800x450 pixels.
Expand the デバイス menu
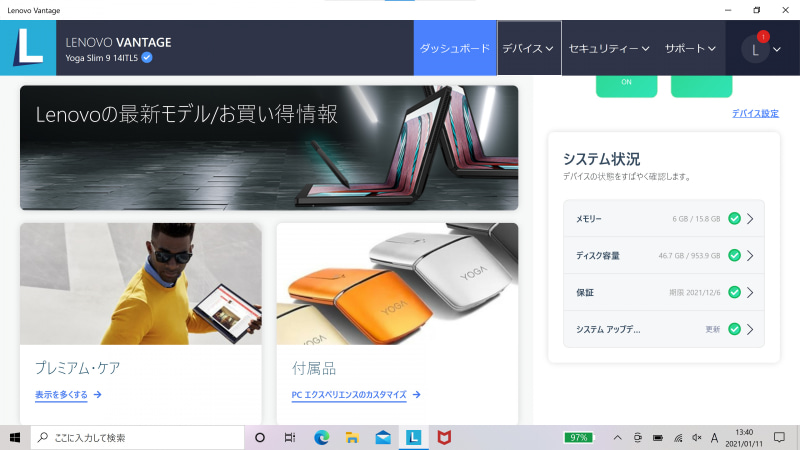coord(529,48)
